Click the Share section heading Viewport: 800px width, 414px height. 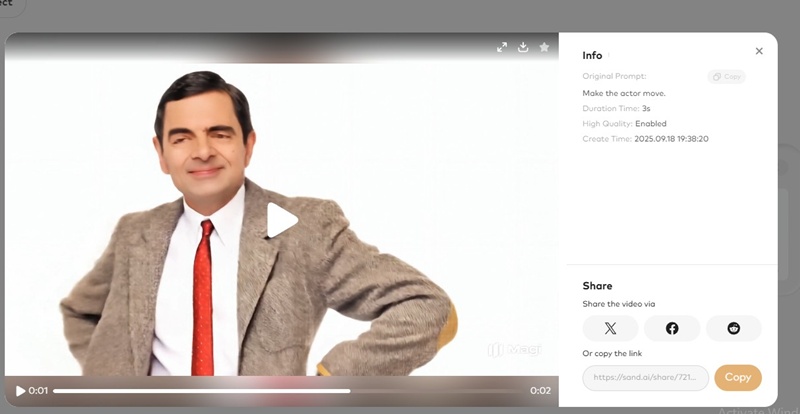[x=597, y=286]
